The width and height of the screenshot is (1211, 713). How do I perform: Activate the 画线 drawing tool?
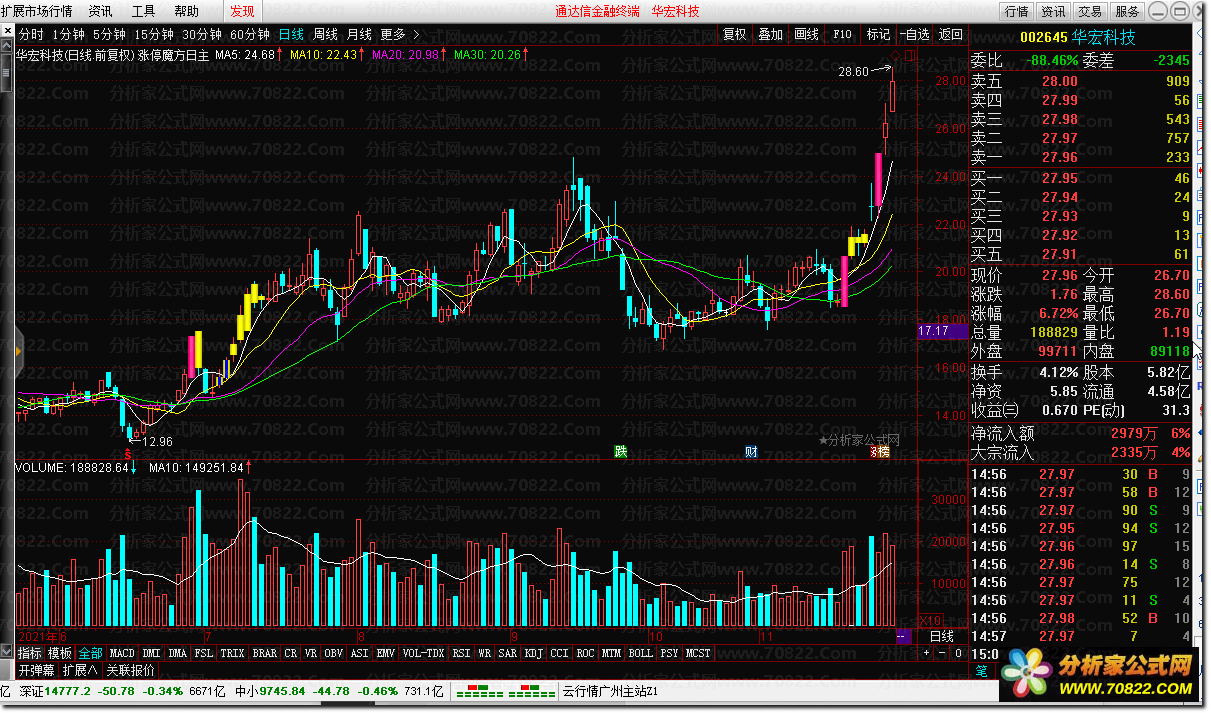tap(806, 34)
